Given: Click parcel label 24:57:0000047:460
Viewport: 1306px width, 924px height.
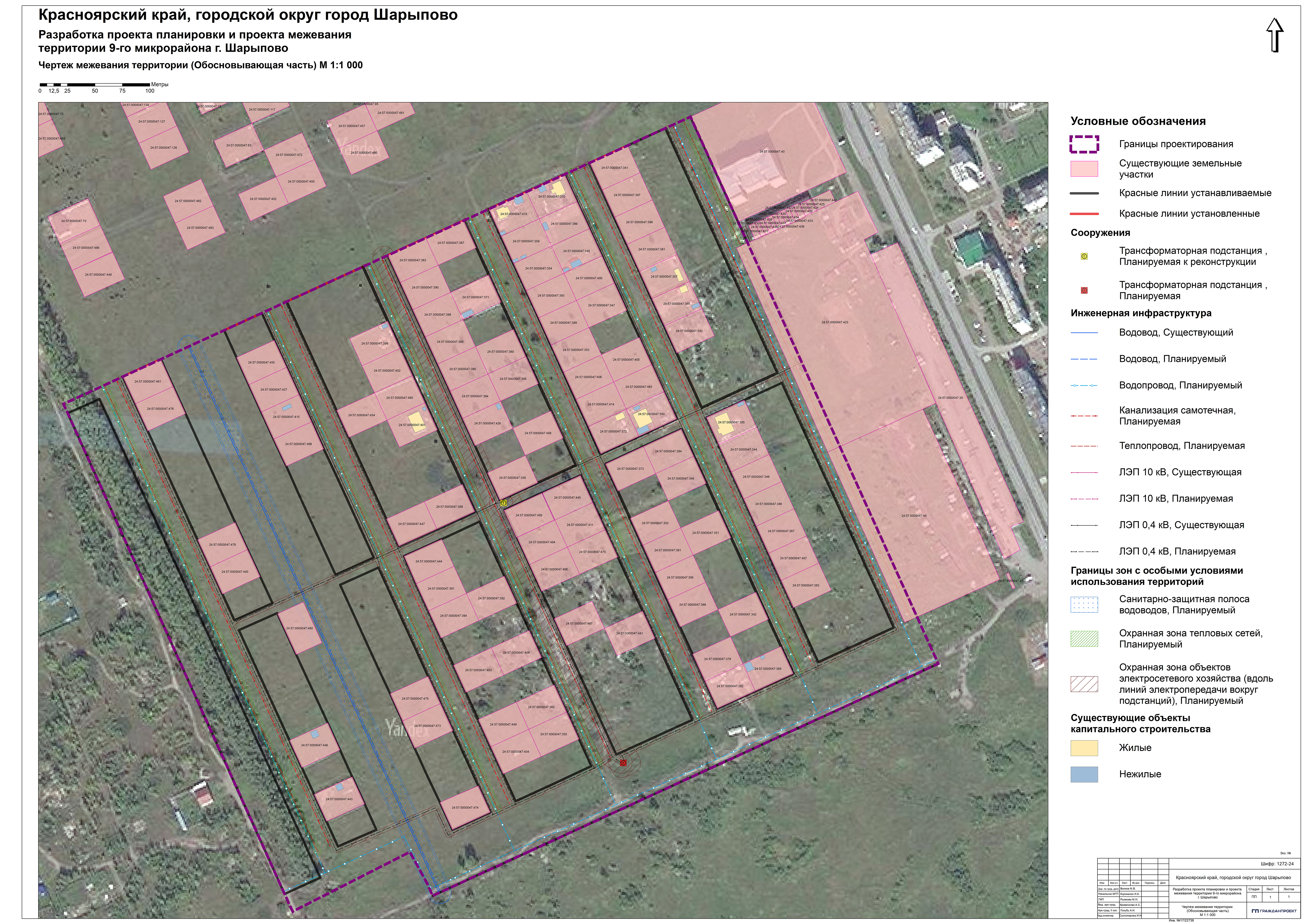Looking at the screenshot, I should point(299,629).
